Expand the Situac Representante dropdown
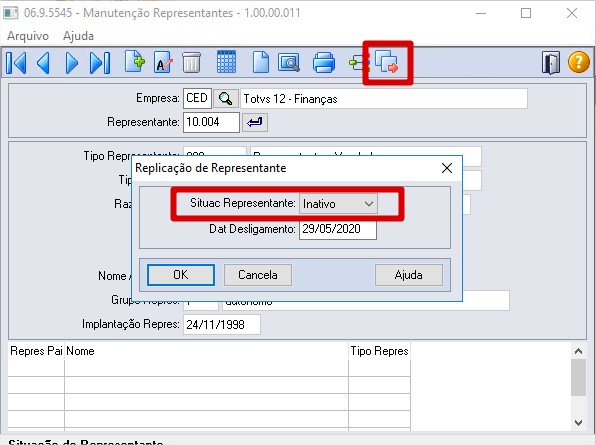Image resolution: width=596 pixels, height=445 pixels. [x=338, y=204]
